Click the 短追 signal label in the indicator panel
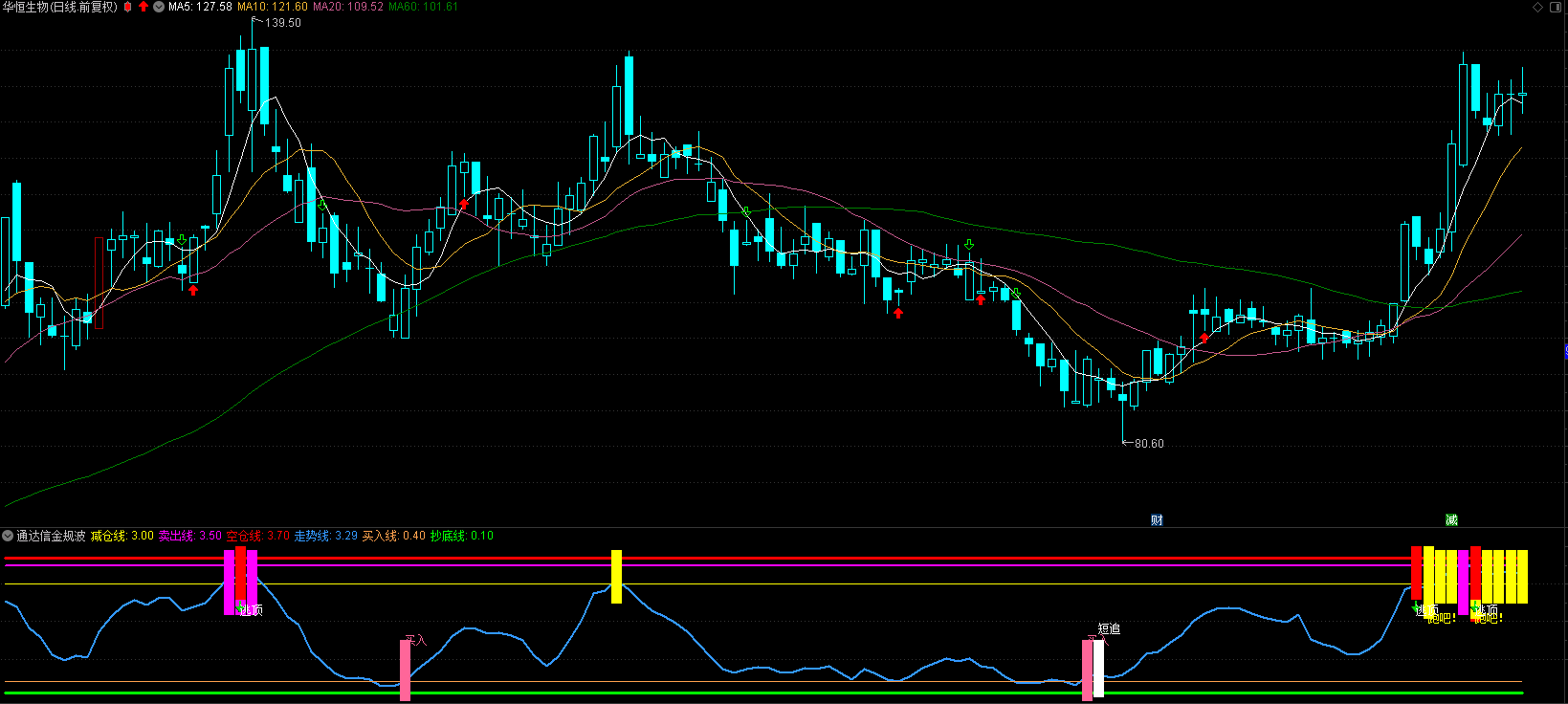 [1109, 628]
